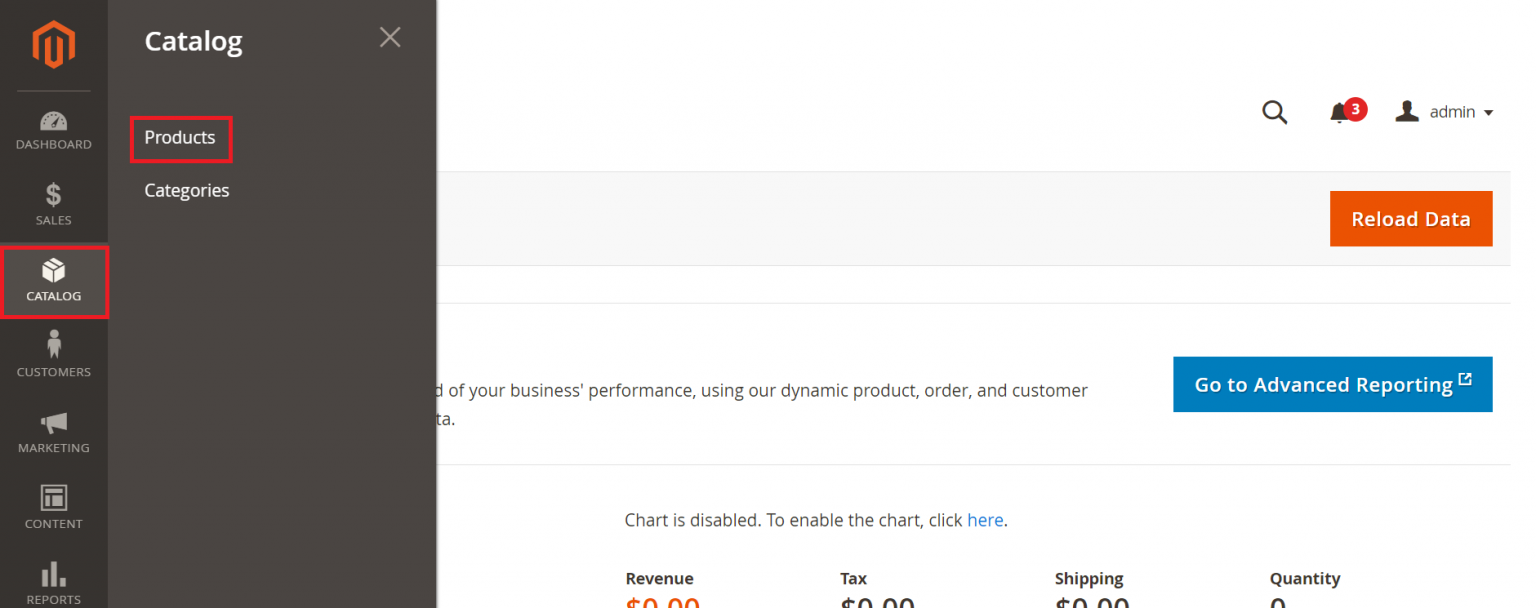Select Products in the Catalog menu
The height and width of the screenshot is (608, 1536).
tap(180, 138)
